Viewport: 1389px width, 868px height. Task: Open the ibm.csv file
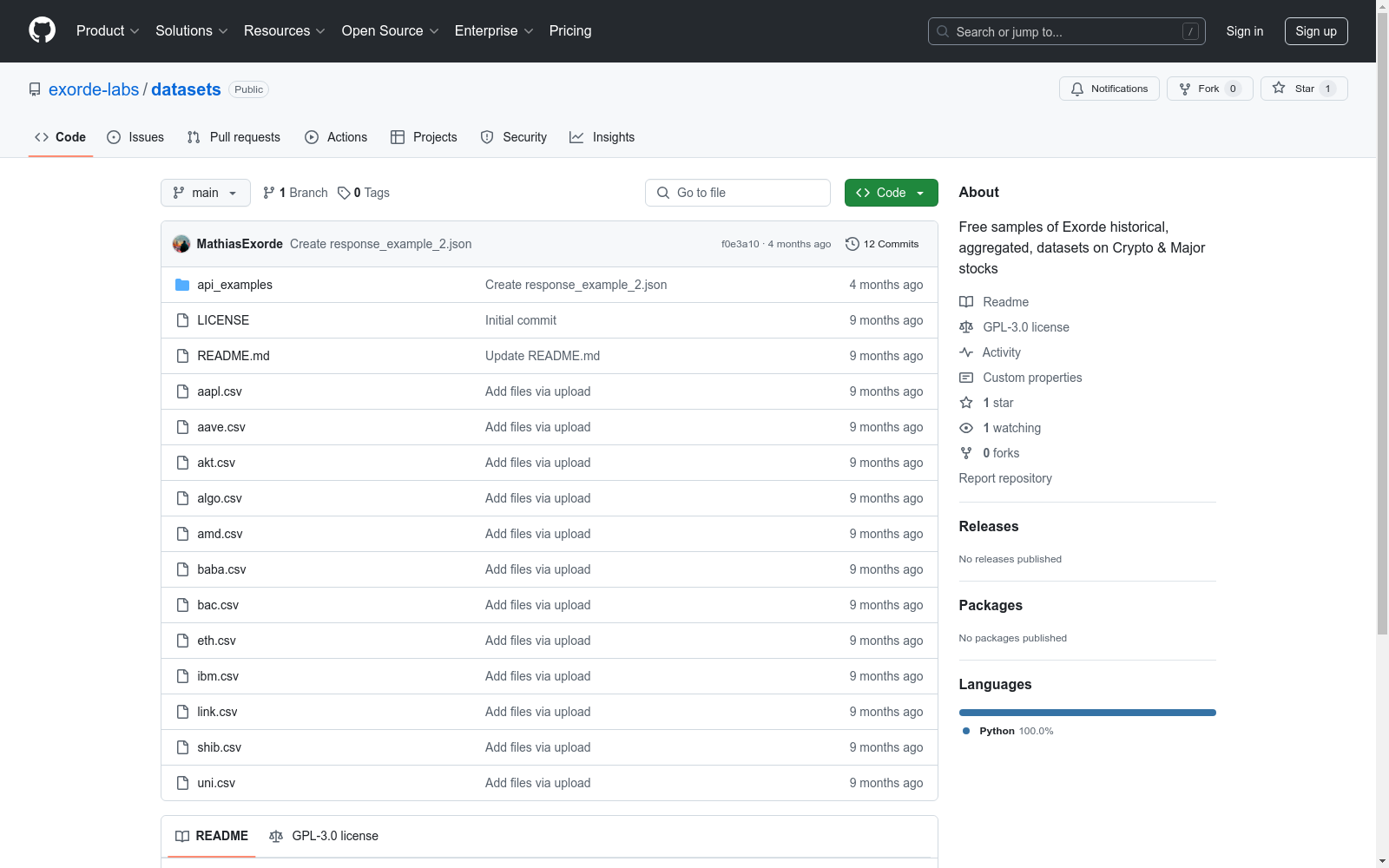(218, 676)
